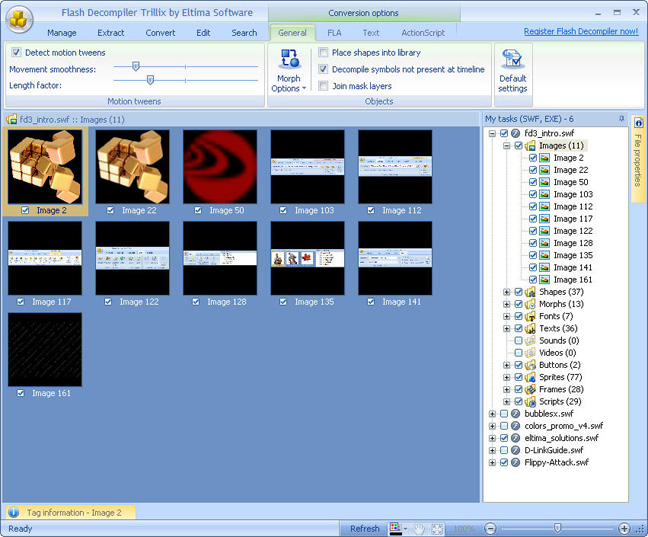648x537 pixels.
Task: Click the Tag information info icon
Action: click(14, 513)
